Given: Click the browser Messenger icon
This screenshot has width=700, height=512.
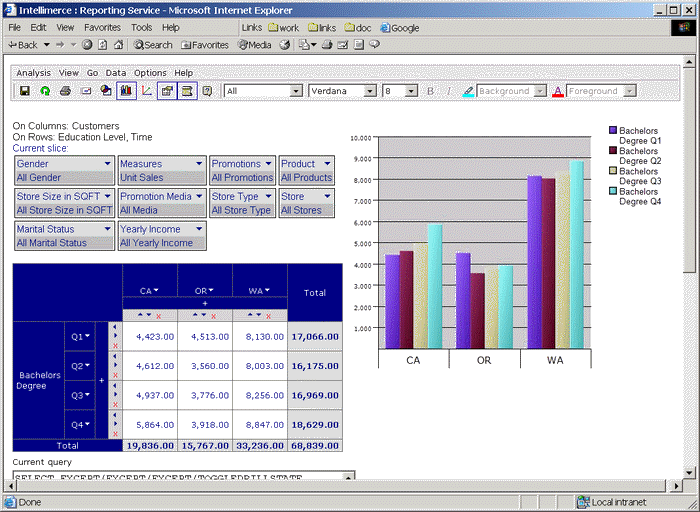Looking at the screenshot, I should 375,45.
